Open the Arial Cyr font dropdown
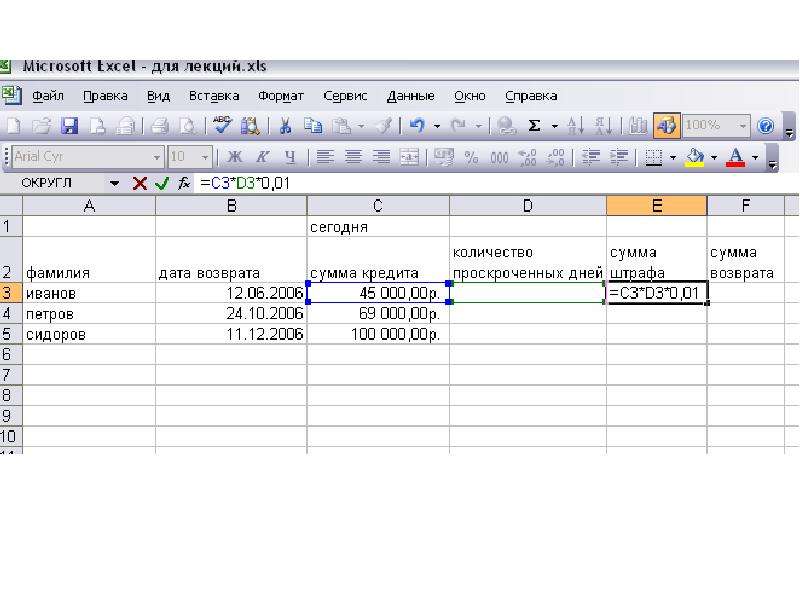The width and height of the screenshot is (800, 600). [x=157, y=158]
